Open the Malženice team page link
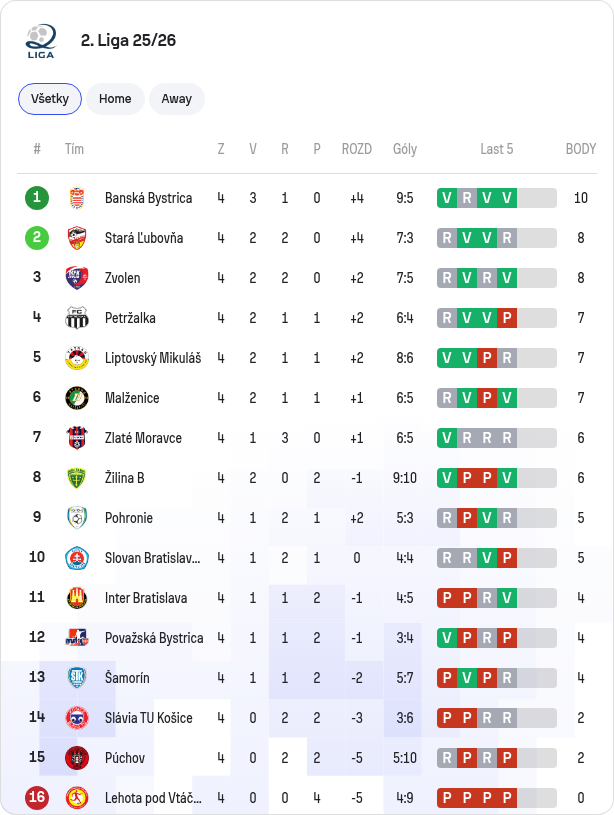The image size is (614, 815). point(132,398)
